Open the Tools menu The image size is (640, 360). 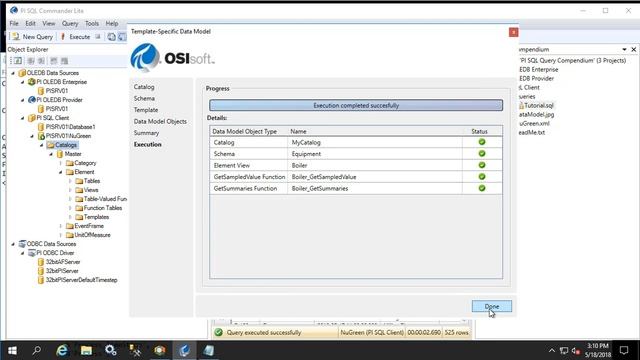(92, 24)
